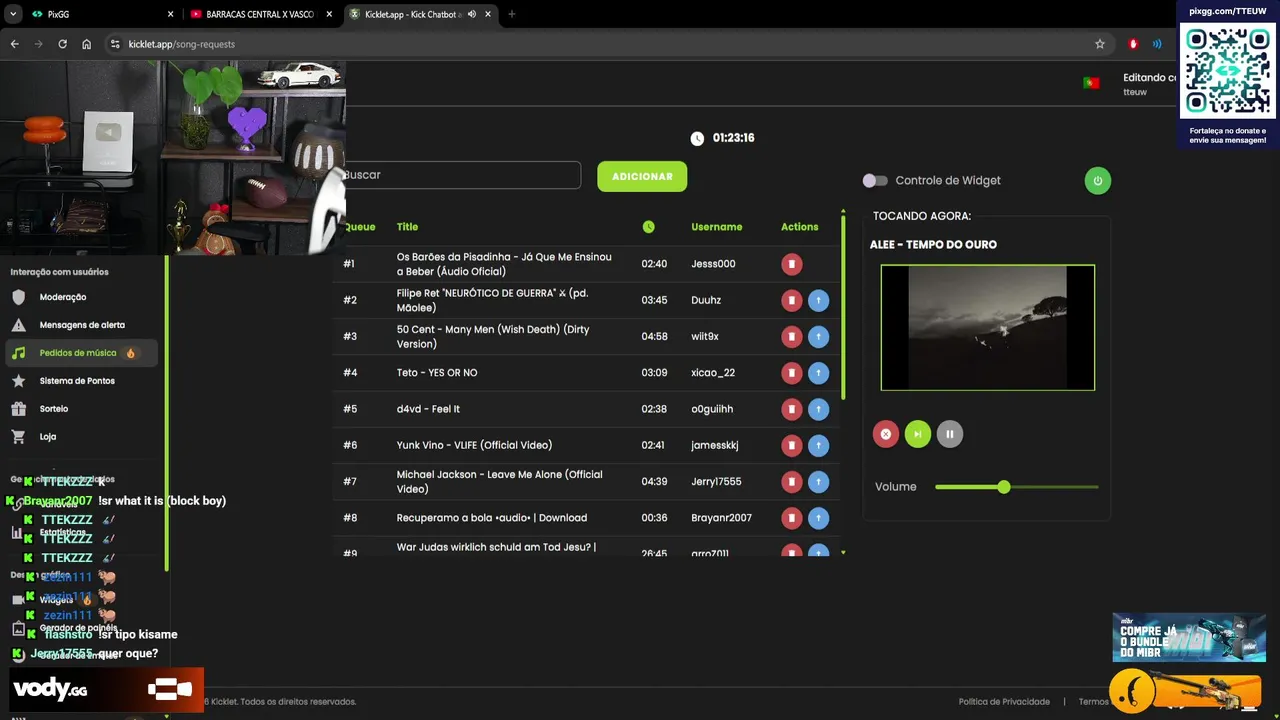1280x720 pixels.
Task: Click the Sistema de Pontos star icon
Action: click(x=18, y=381)
